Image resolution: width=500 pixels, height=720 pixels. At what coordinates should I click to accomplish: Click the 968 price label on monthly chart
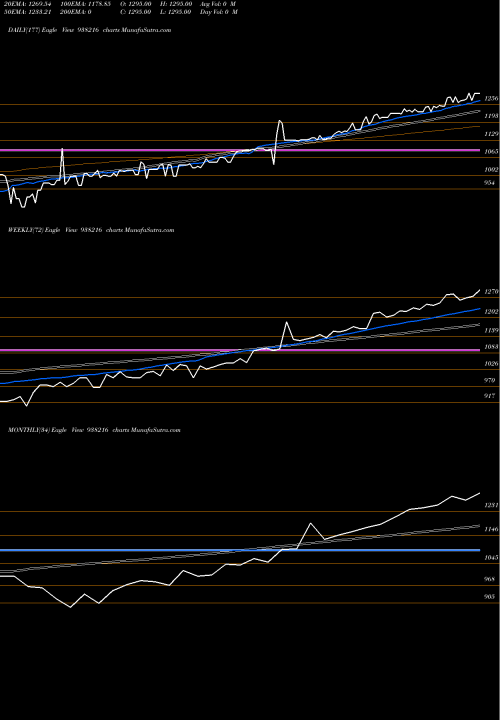(x=490, y=580)
